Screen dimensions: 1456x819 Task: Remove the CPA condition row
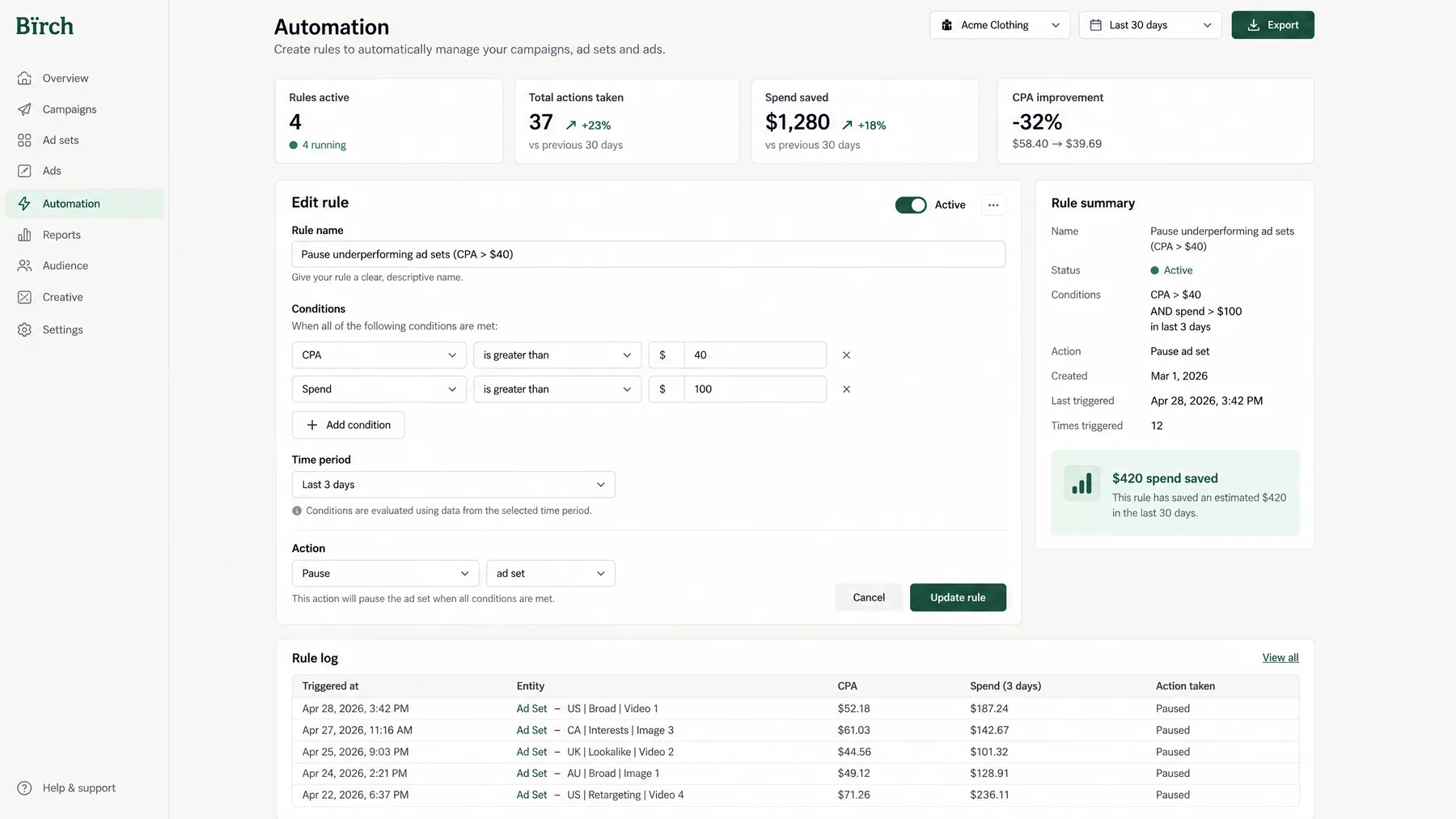(x=846, y=355)
